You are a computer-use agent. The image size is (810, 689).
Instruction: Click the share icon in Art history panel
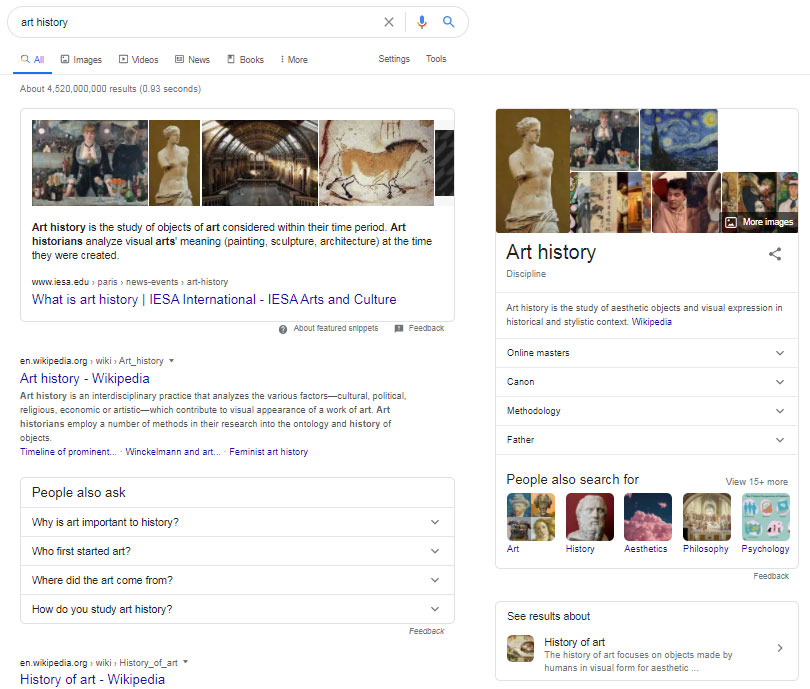(x=774, y=254)
